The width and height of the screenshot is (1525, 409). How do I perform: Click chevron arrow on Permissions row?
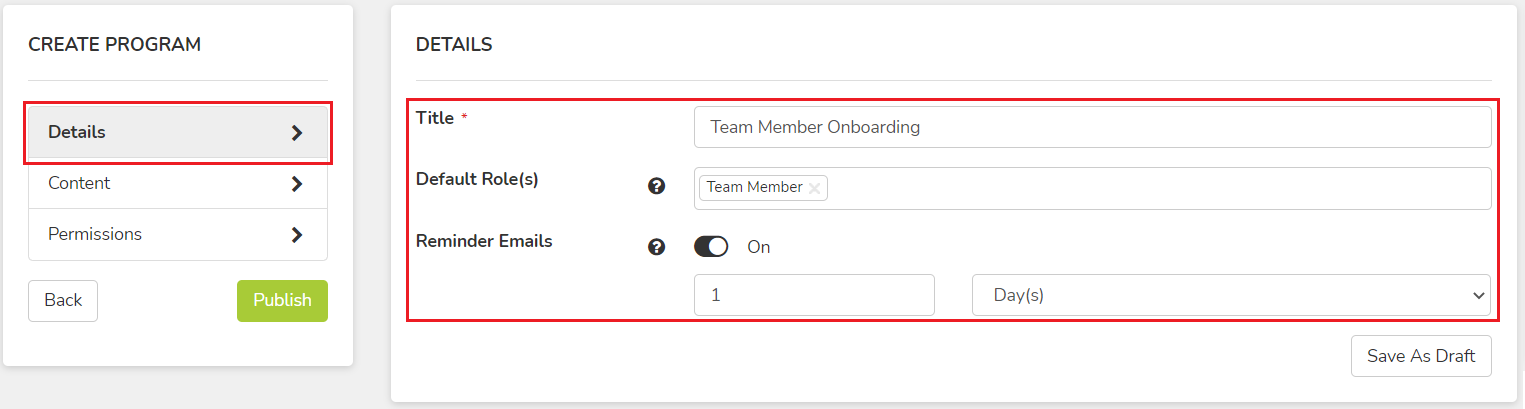coord(296,235)
